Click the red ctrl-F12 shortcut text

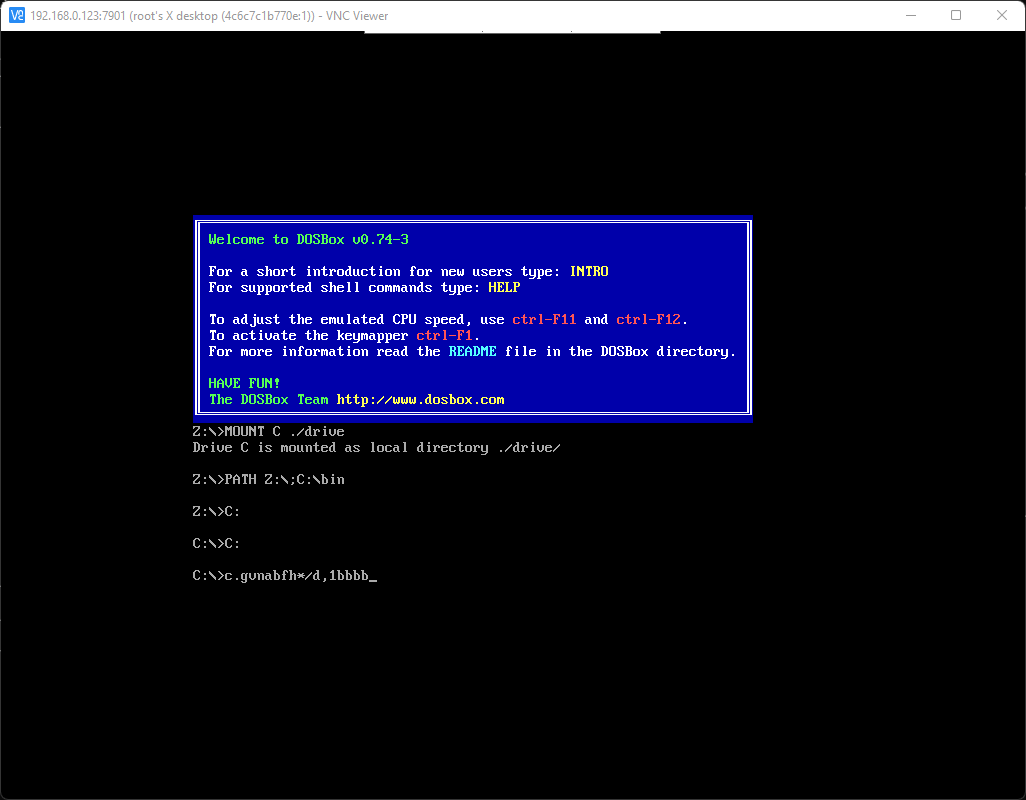pos(650,320)
